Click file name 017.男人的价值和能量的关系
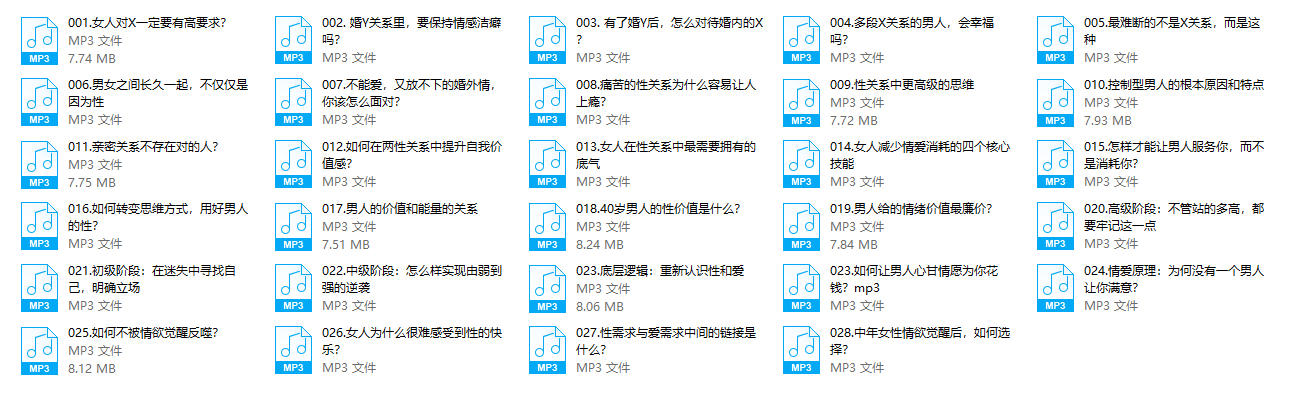The width and height of the screenshot is (1307, 399). tap(400, 209)
